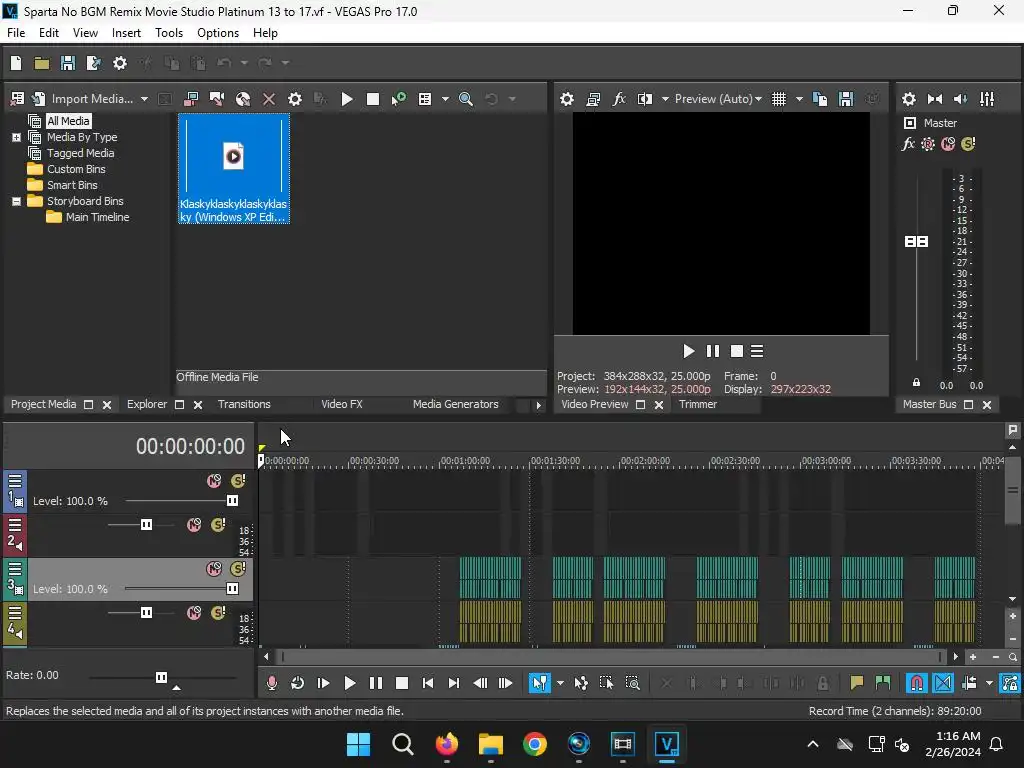Stop timeline playback in the transport bar

pyautogui.click(x=402, y=683)
